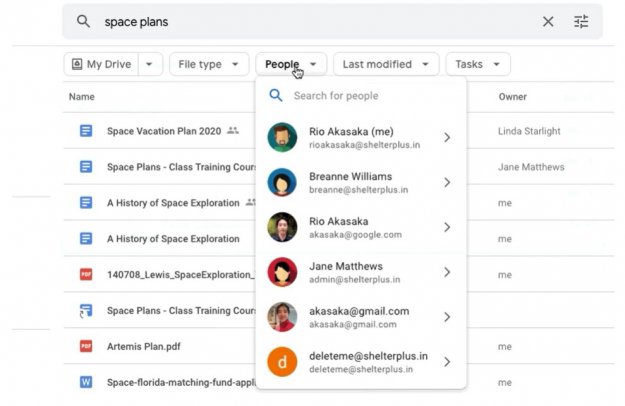Clear the search with the X icon
This screenshot has height=406, width=625.
548,22
